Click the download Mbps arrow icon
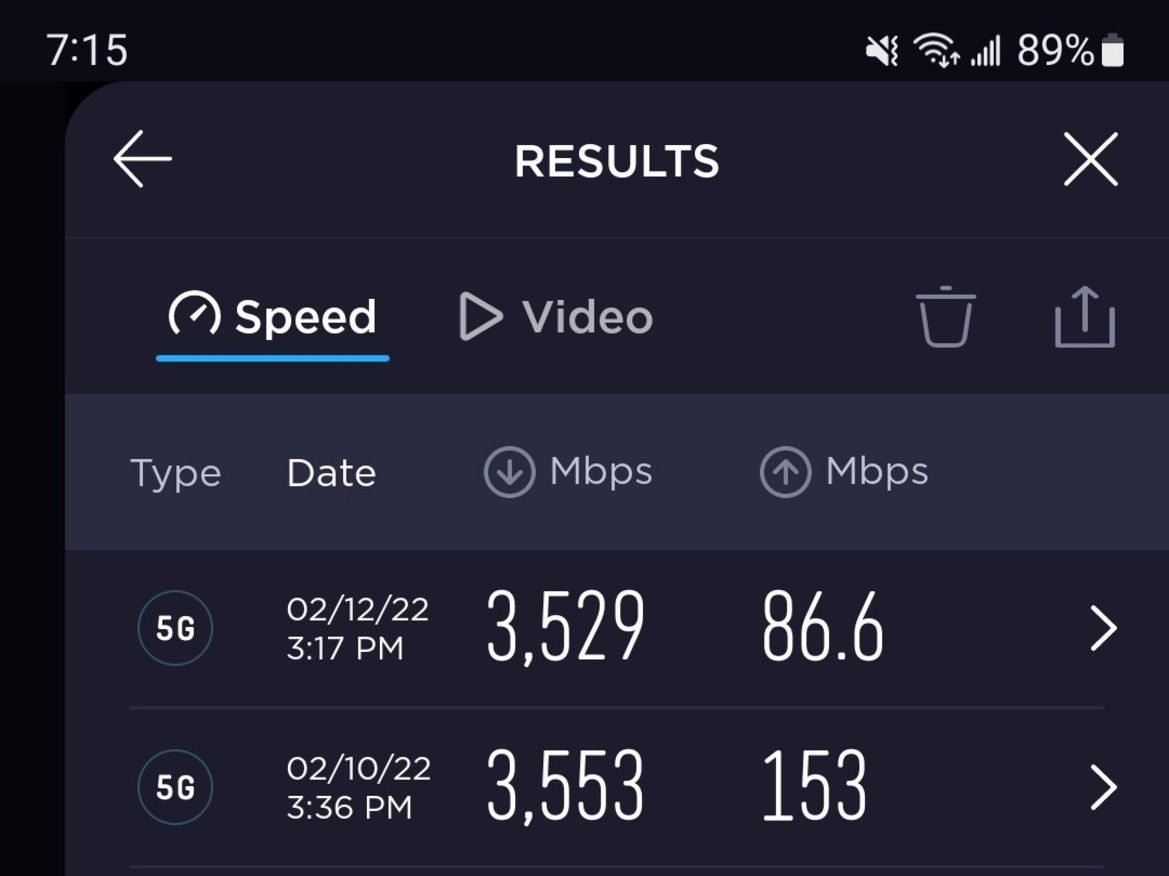This screenshot has width=1169, height=876. click(x=509, y=472)
